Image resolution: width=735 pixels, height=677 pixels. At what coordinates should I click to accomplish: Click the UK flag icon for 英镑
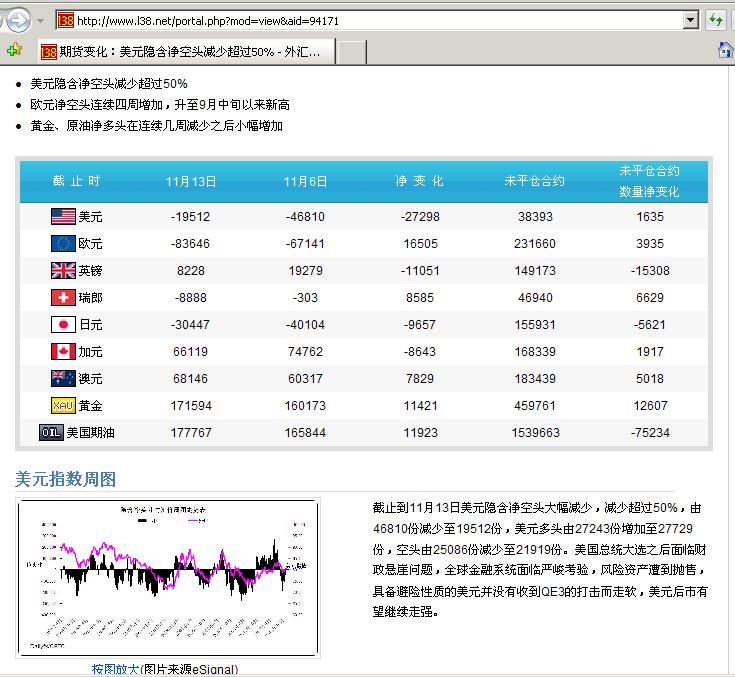coord(63,270)
